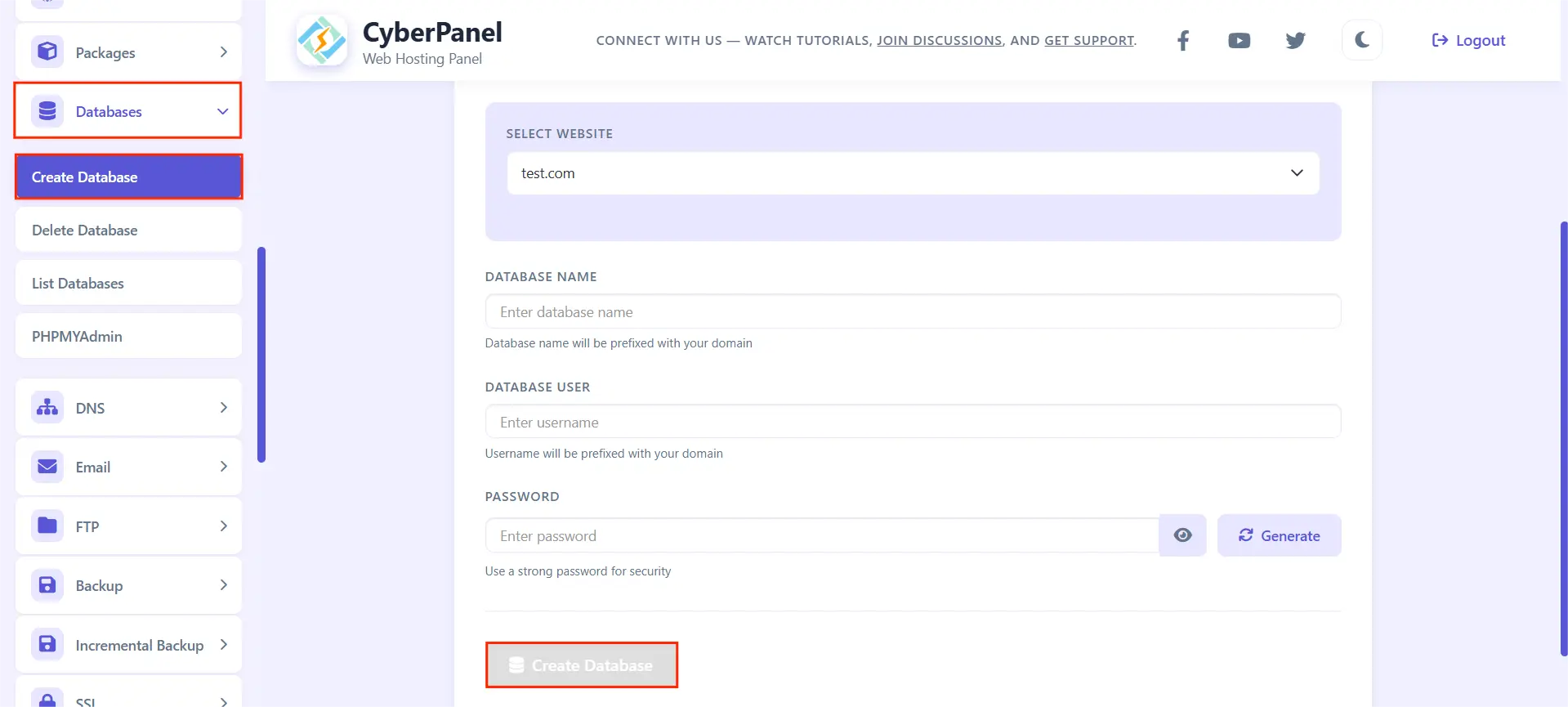Click the CyberPanel logo icon

coord(322,41)
